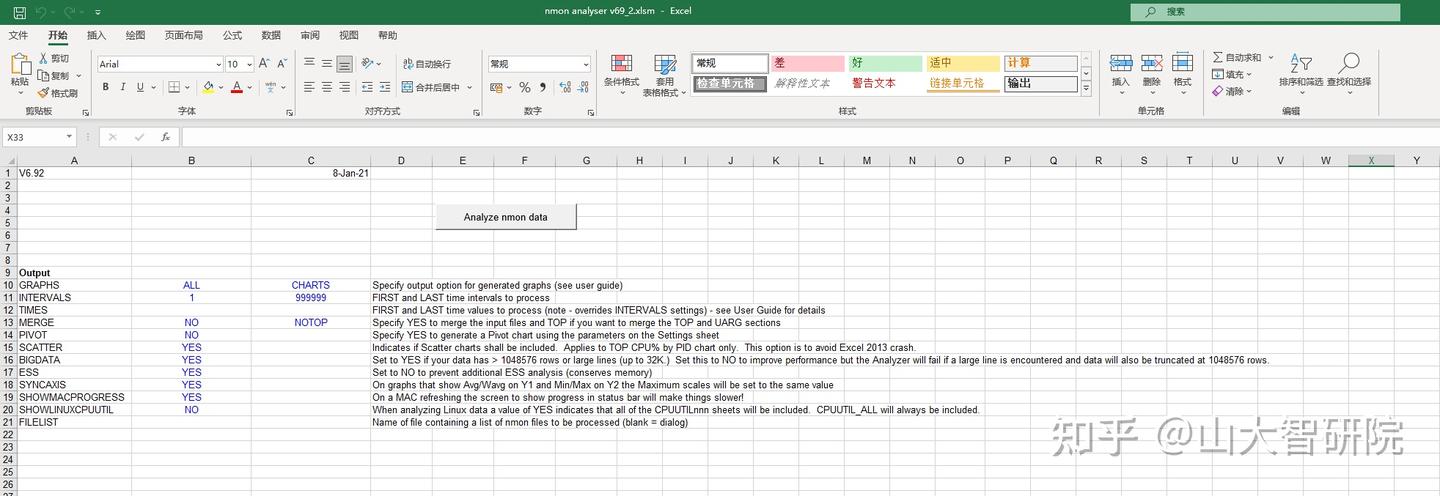Decrease decimal places
The height and width of the screenshot is (496, 1440).
[x=582, y=87]
